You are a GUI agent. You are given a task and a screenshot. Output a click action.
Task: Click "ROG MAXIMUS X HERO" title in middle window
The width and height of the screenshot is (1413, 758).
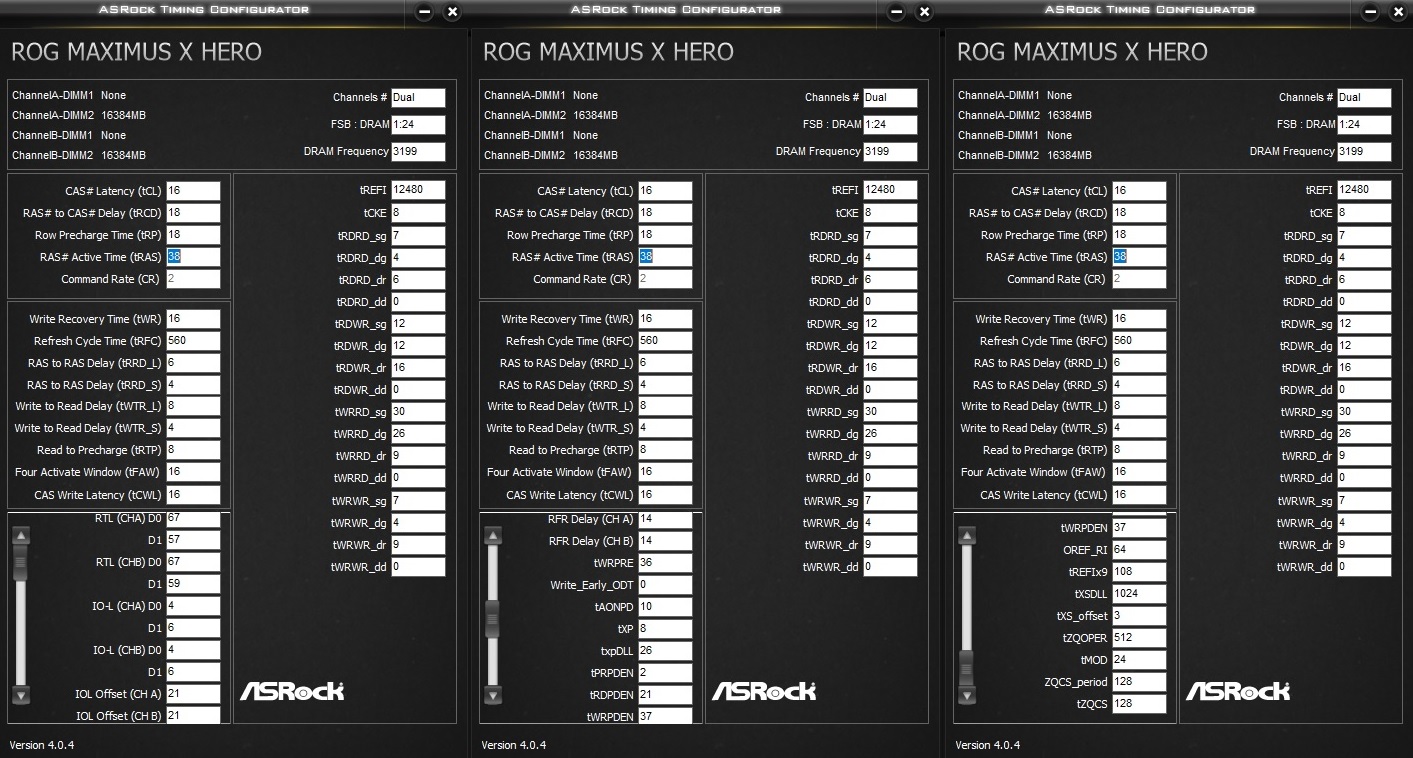608,52
